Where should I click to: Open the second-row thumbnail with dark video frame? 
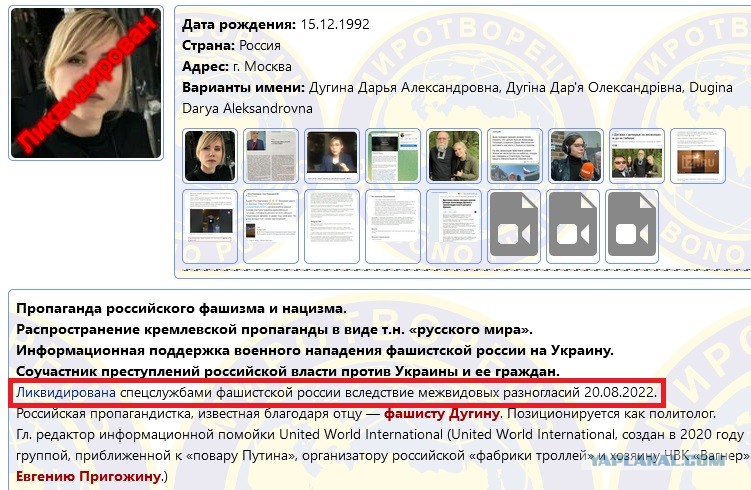(210, 226)
